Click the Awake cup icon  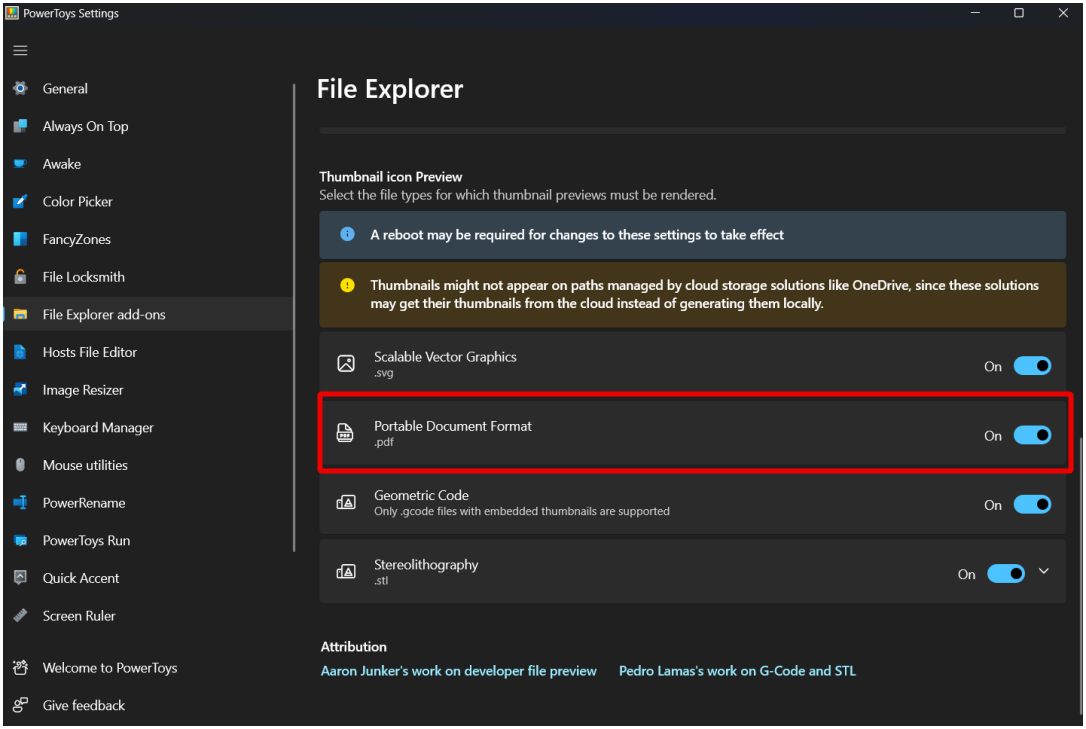pyautogui.click(x=20, y=164)
